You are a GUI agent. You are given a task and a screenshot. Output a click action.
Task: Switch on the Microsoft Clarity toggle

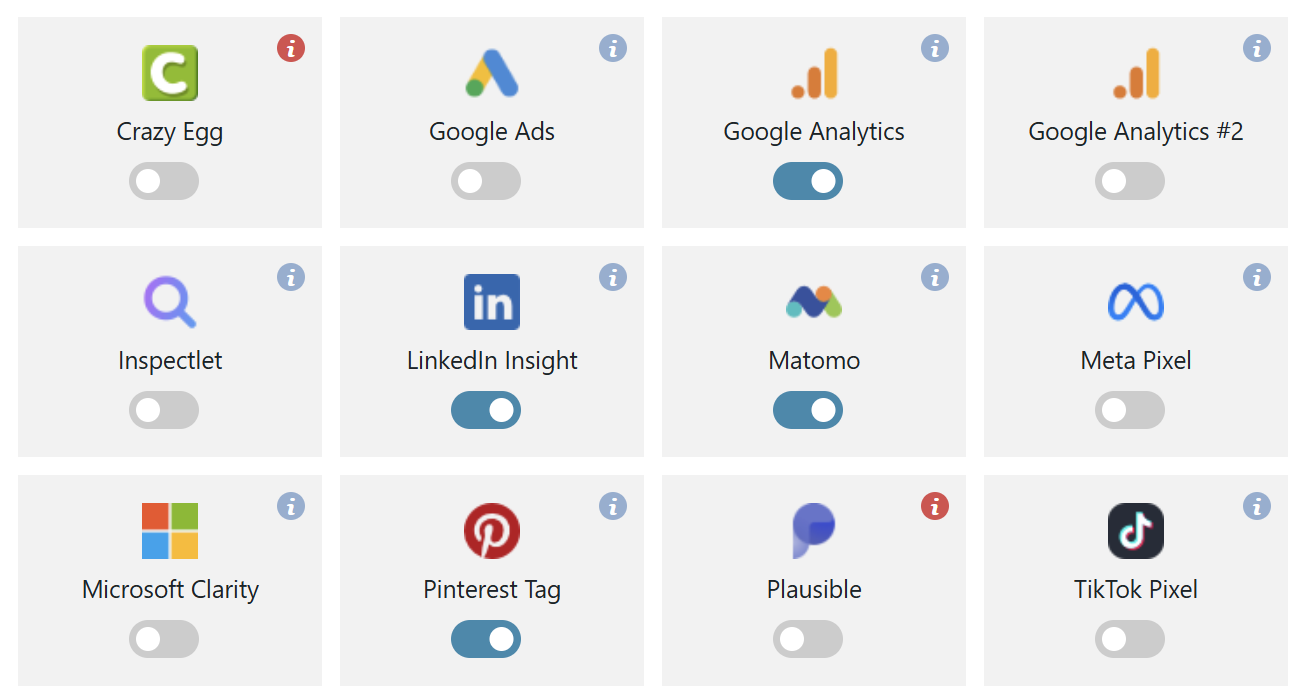coord(164,639)
